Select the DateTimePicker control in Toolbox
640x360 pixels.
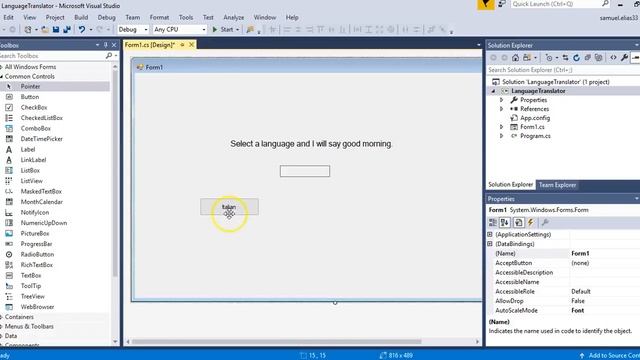click(x=42, y=139)
